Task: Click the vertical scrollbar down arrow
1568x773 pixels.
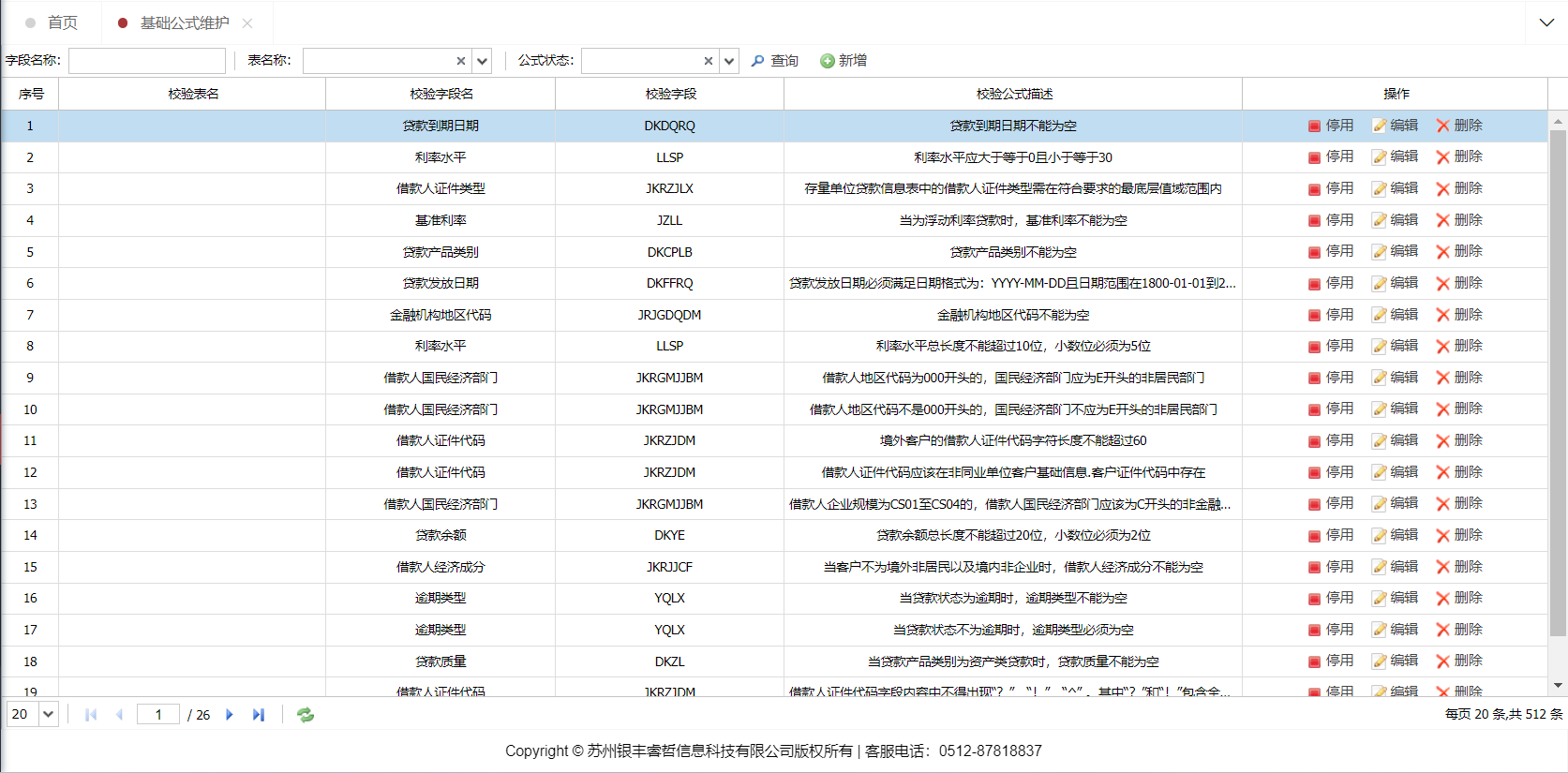Action: 1558,686
